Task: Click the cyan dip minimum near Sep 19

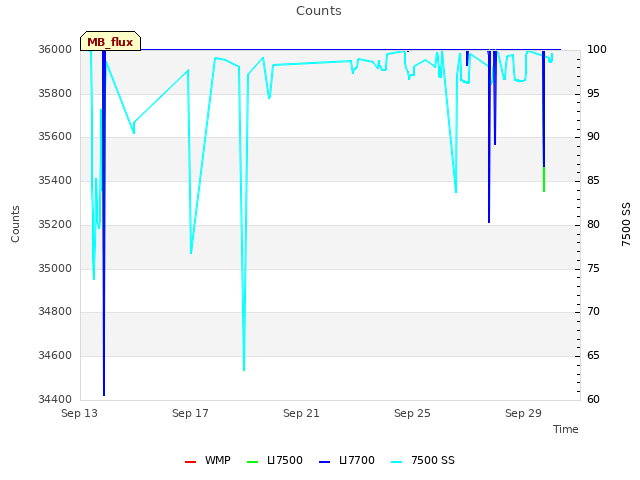Action: point(244,370)
